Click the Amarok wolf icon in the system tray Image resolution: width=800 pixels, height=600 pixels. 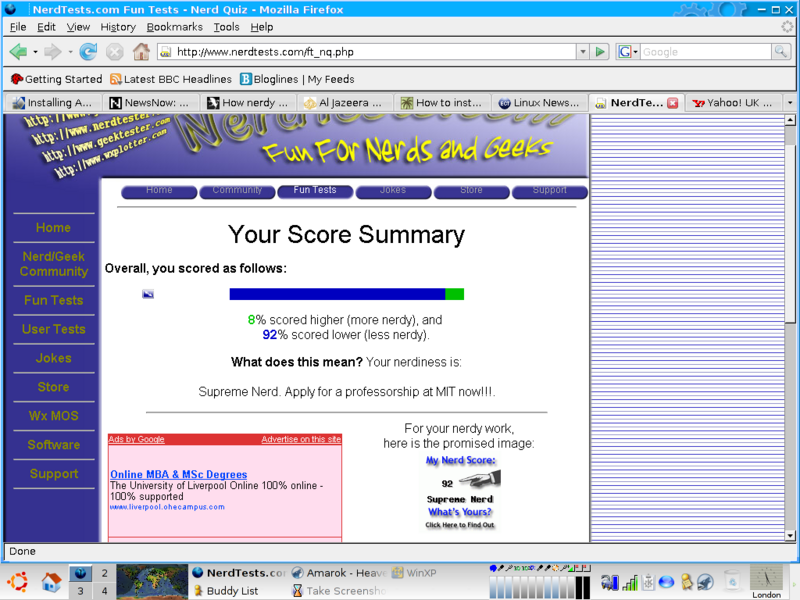pyautogui.click(x=706, y=582)
